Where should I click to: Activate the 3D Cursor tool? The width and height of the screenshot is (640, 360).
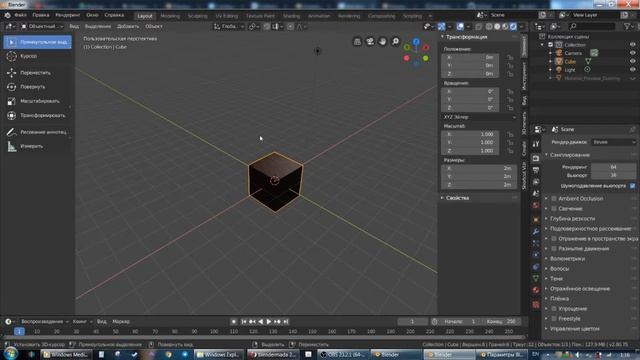tap(38, 56)
